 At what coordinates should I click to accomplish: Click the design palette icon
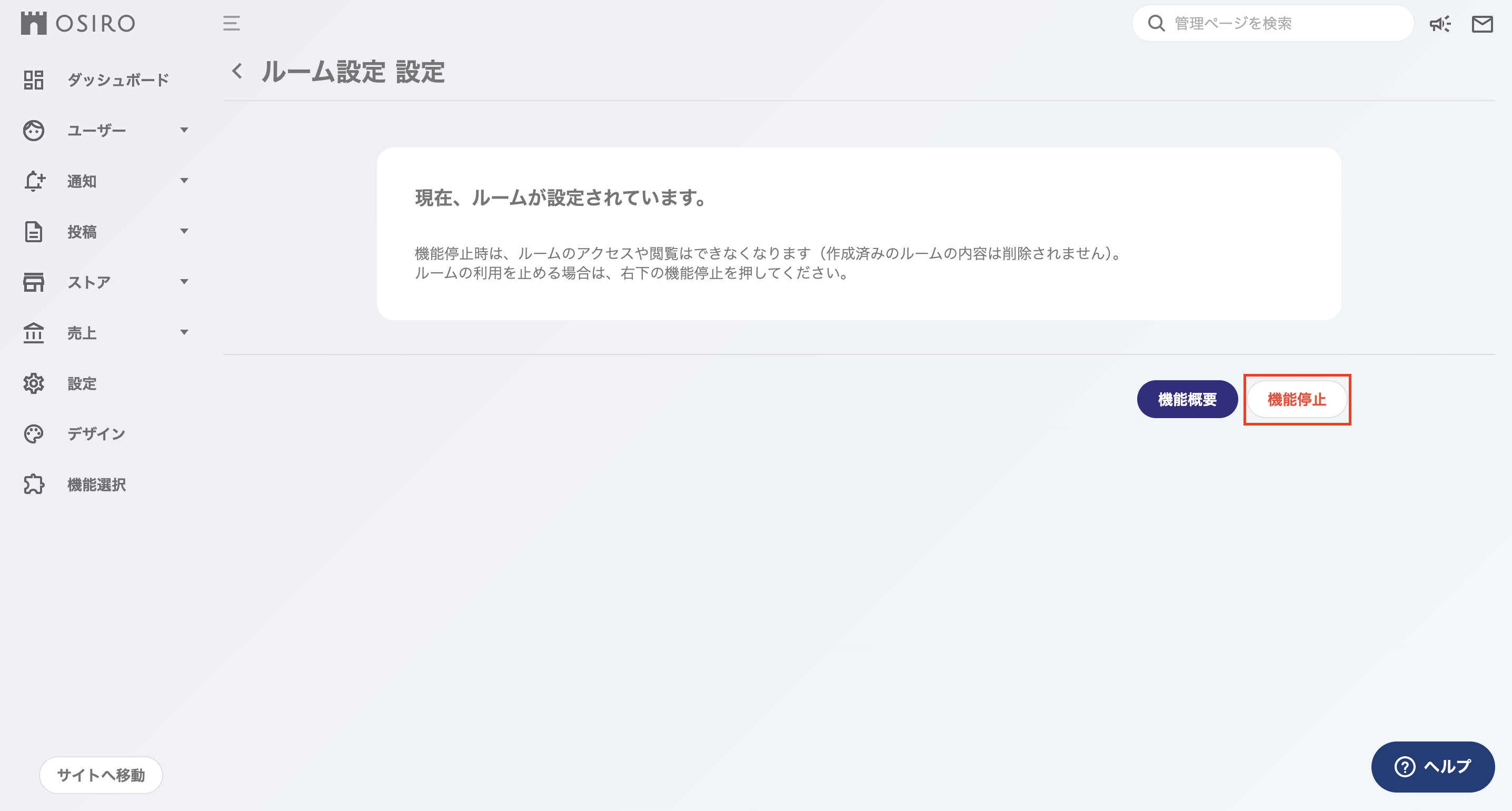[34, 433]
